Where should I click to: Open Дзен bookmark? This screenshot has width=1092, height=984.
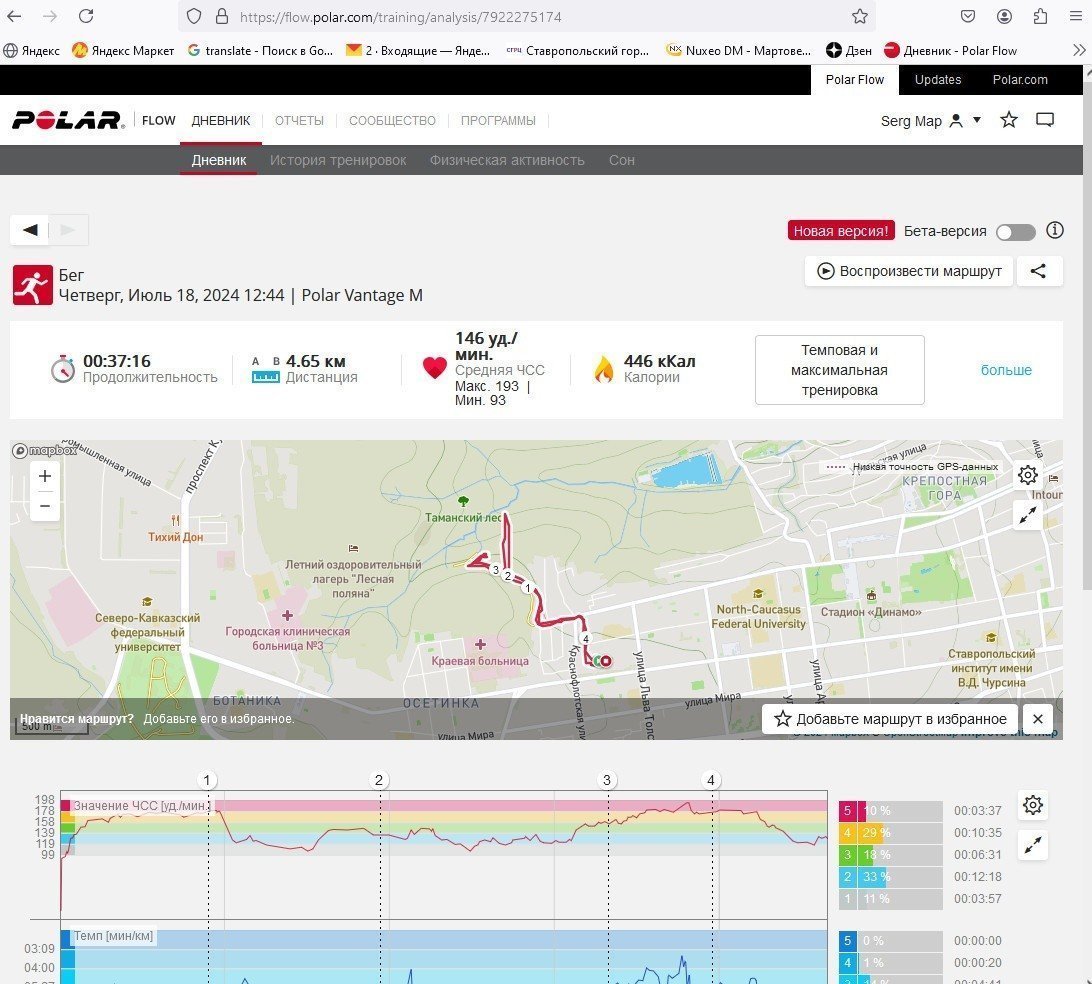(849, 50)
